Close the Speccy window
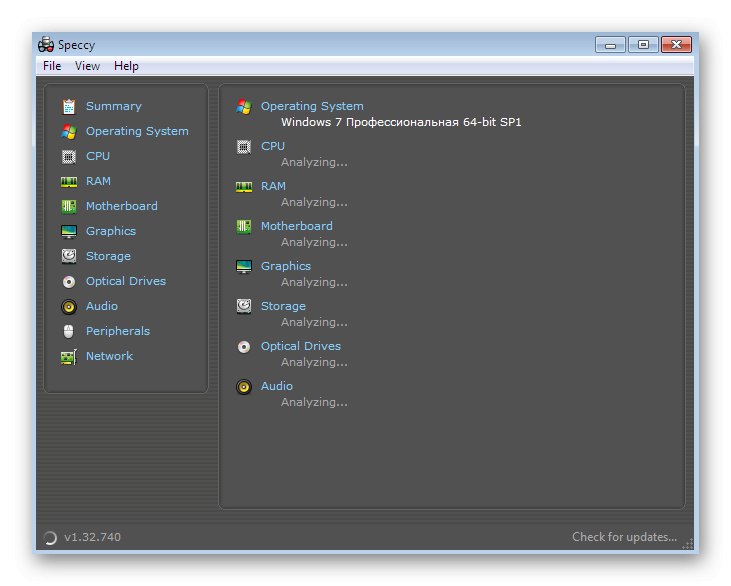731x586 pixels. coord(676,45)
